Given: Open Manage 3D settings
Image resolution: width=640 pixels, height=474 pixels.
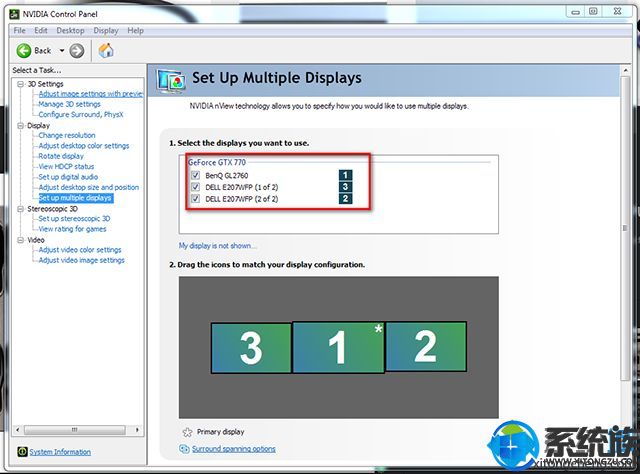Looking at the screenshot, I should click(x=69, y=104).
